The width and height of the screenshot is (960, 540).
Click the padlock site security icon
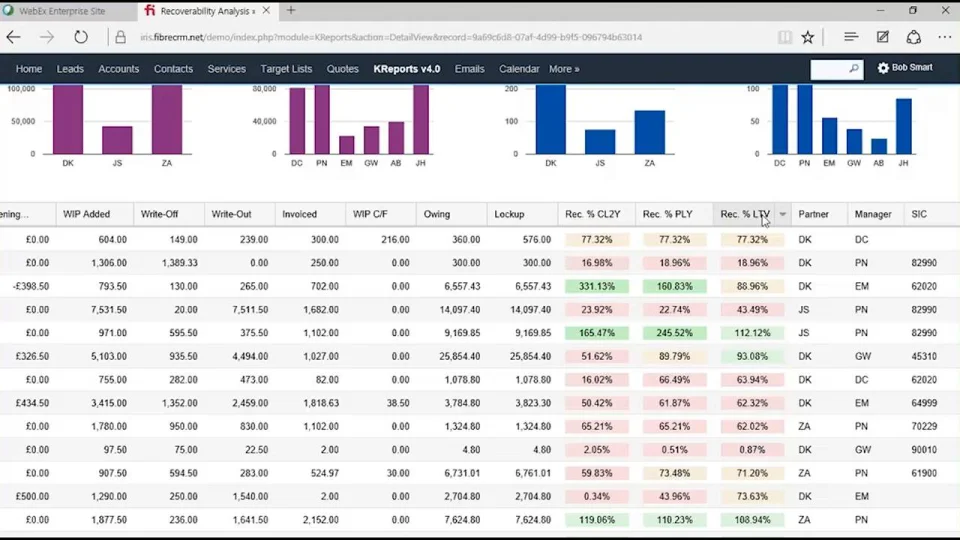(x=121, y=37)
